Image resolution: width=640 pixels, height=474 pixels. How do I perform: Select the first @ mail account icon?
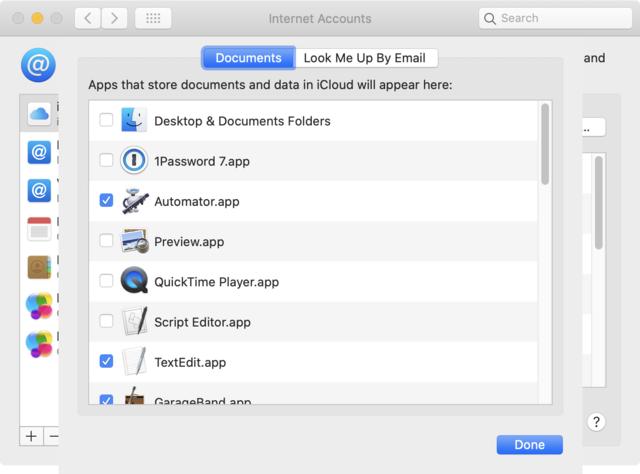click(39, 152)
